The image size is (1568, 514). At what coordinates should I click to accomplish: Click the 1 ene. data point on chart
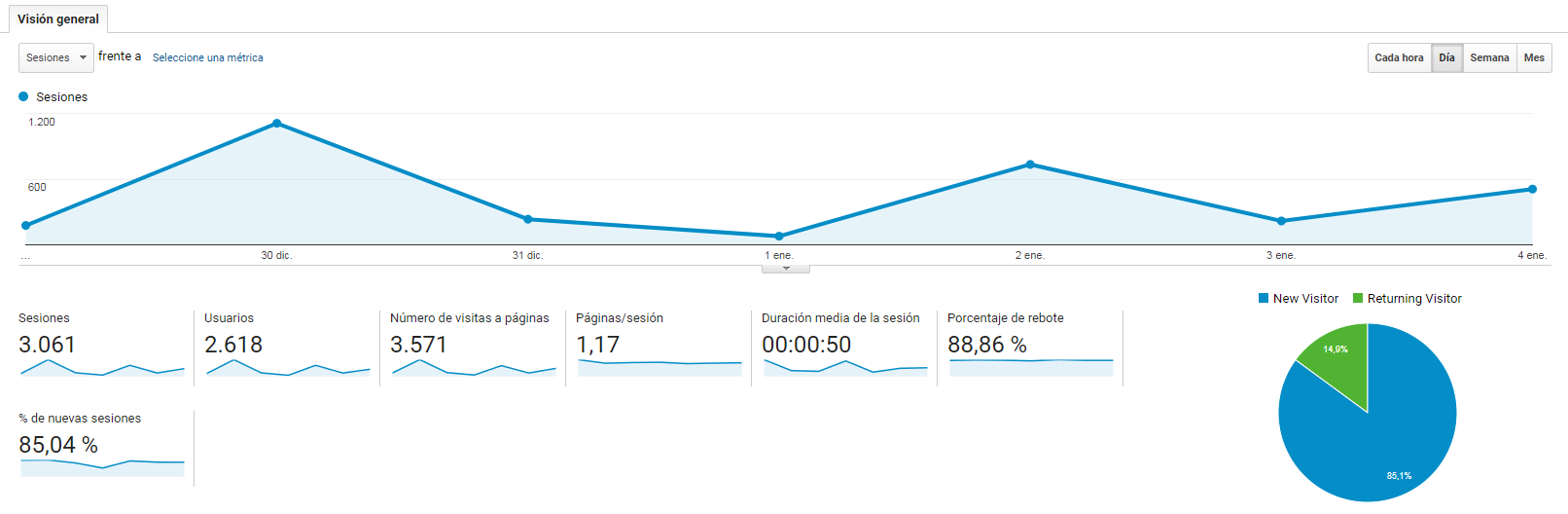[x=779, y=236]
